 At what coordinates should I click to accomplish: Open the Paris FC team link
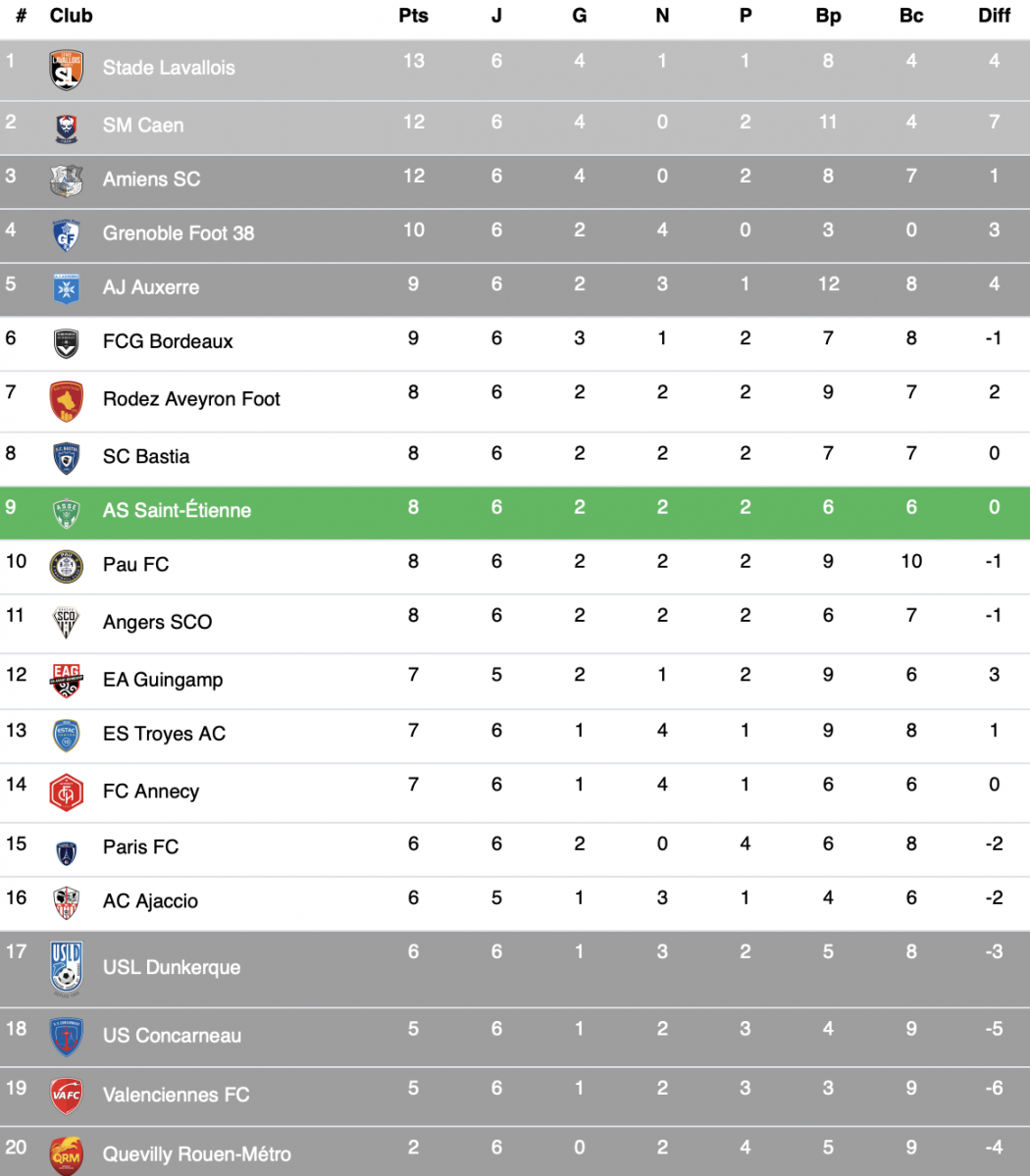(141, 846)
